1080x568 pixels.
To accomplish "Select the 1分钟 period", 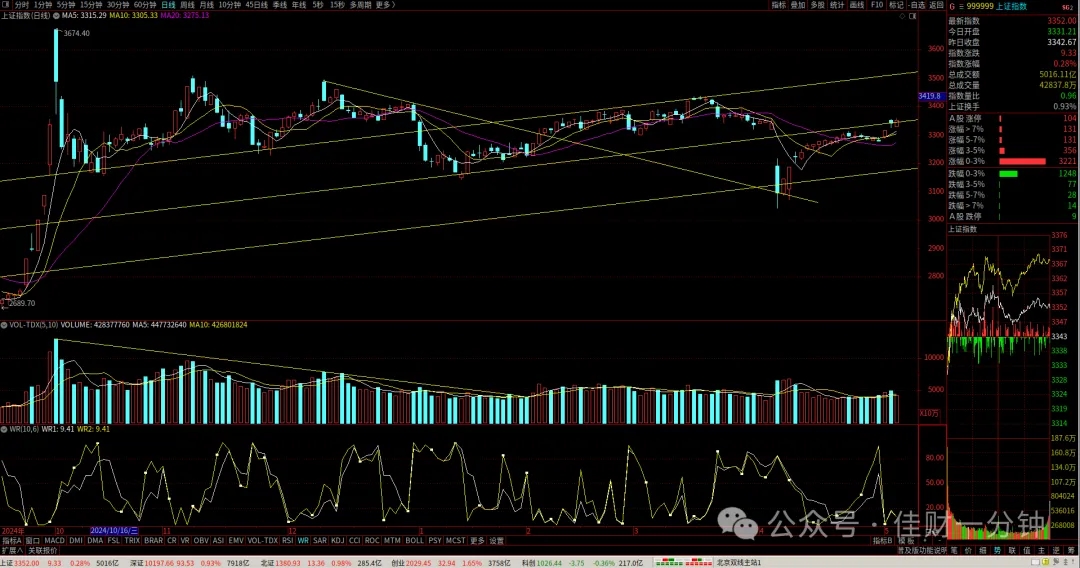I will (43, 5).
